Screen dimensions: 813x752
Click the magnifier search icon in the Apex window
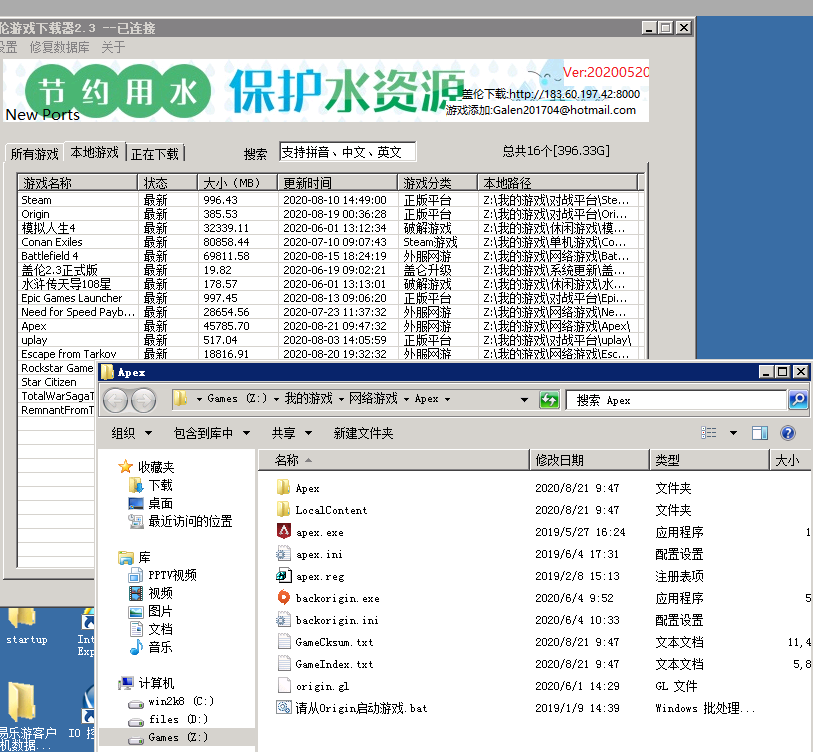(x=798, y=400)
